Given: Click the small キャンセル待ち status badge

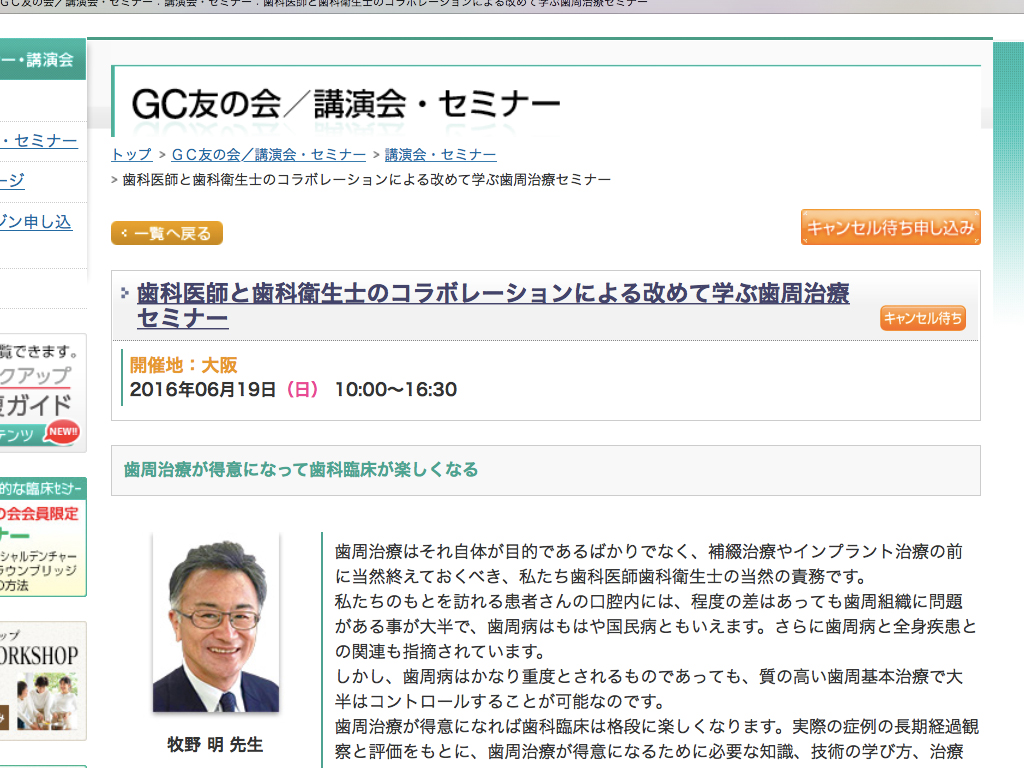Looking at the screenshot, I should 923,318.
